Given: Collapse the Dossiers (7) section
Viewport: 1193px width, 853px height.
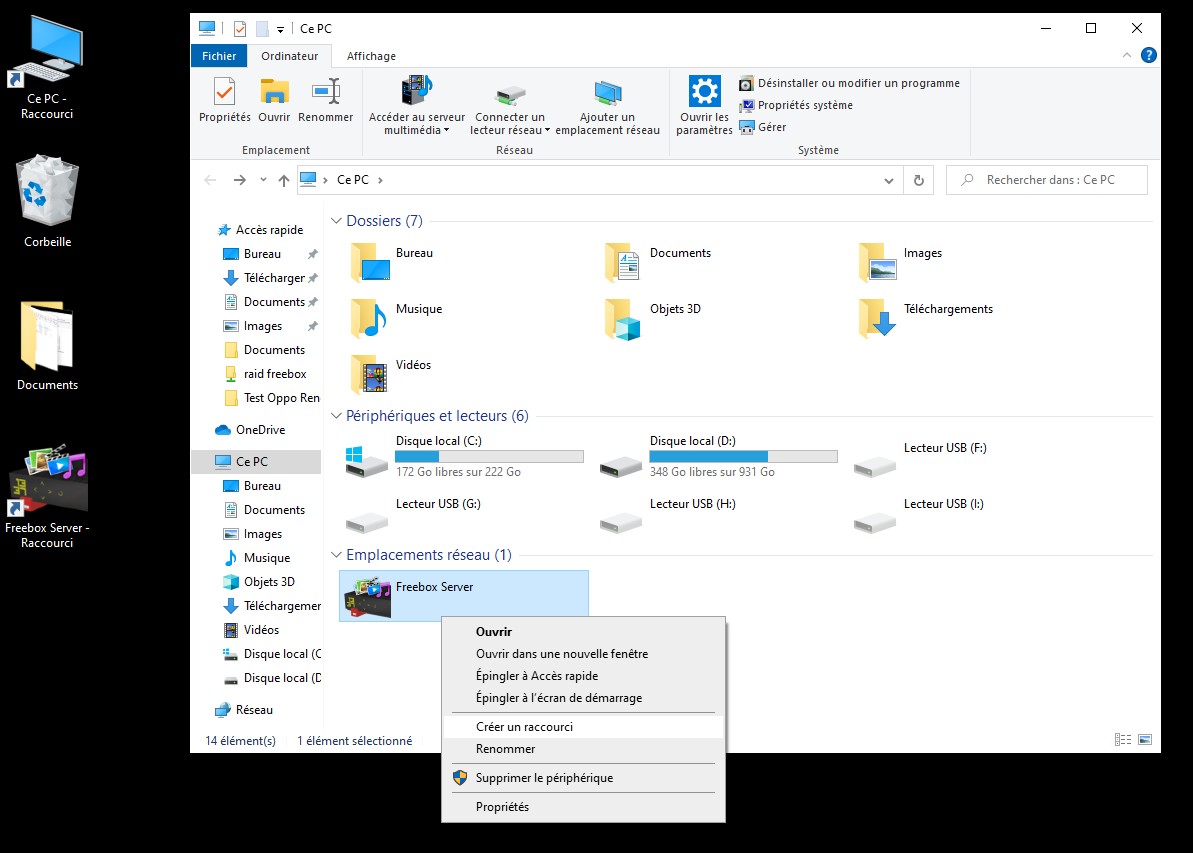Looking at the screenshot, I should point(337,221).
